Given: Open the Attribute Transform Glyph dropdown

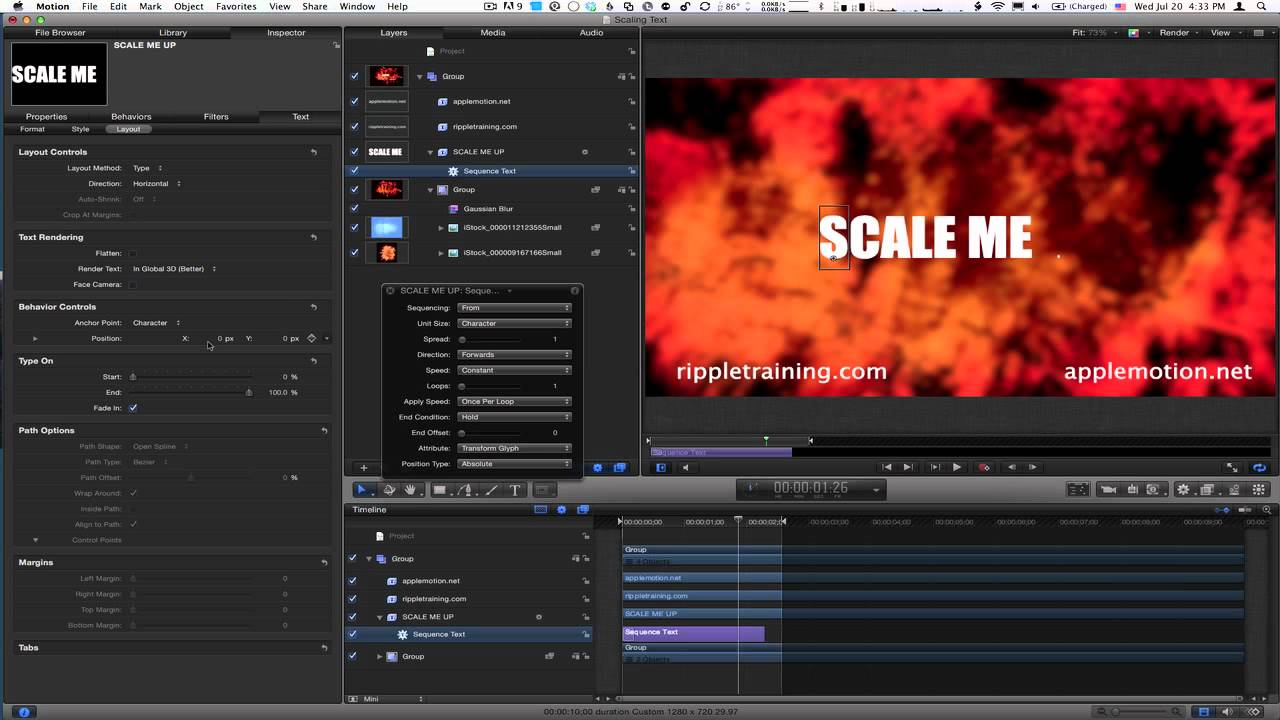Looking at the screenshot, I should tap(514, 448).
